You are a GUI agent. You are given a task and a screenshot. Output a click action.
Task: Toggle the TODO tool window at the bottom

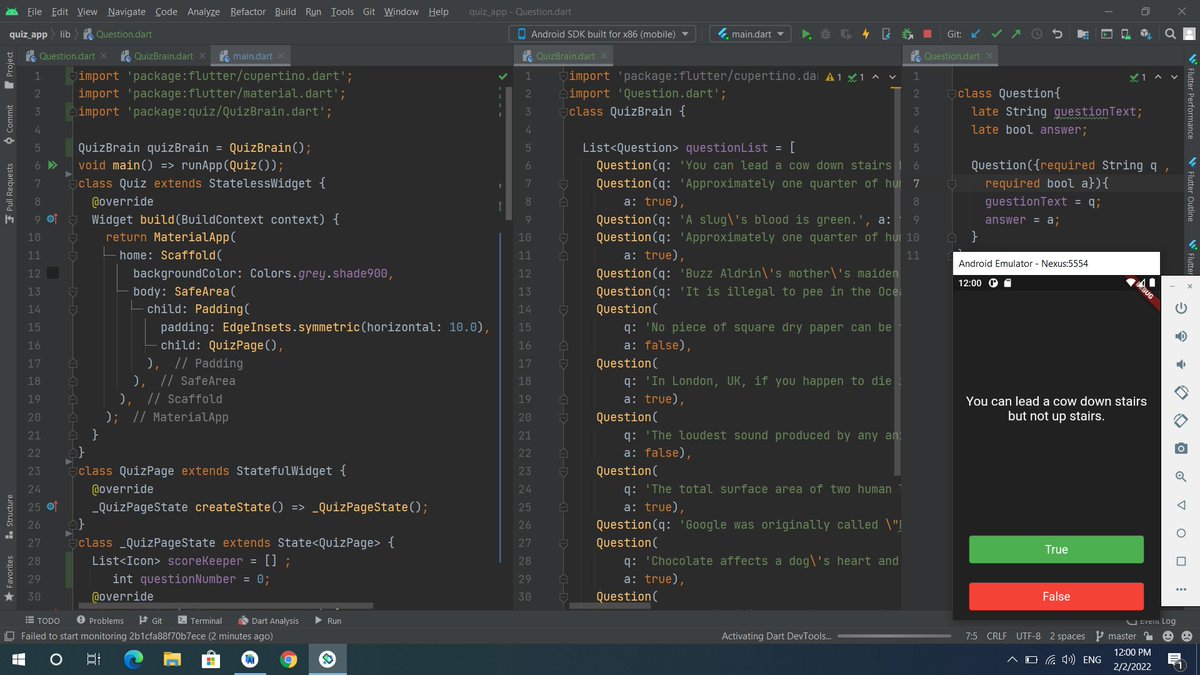42,620
